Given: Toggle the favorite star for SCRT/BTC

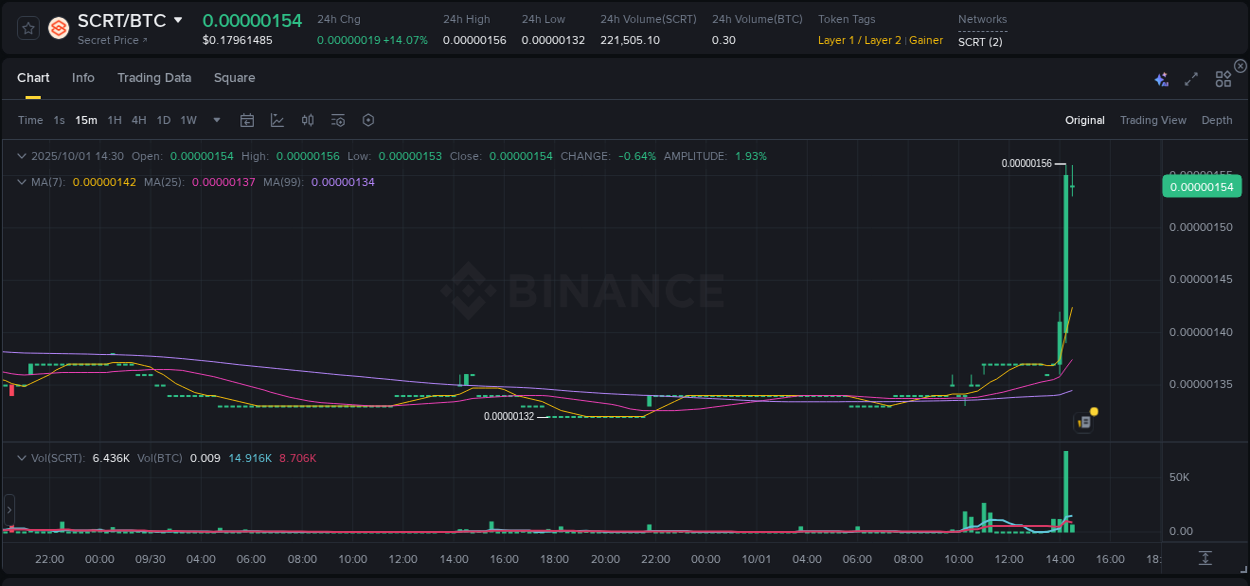Looking at the screenshot, I should point(27,28).
